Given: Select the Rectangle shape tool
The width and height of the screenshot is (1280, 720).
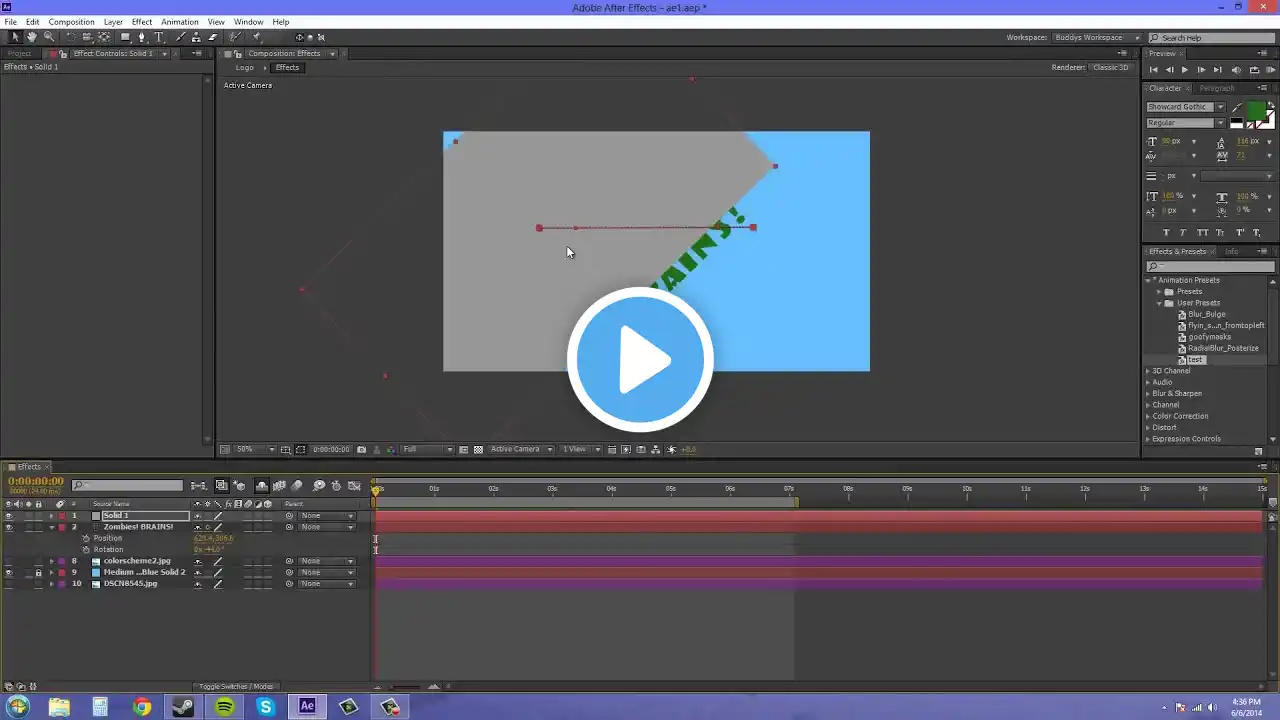Looking at the screenshot, I should (x=125, y=37).
